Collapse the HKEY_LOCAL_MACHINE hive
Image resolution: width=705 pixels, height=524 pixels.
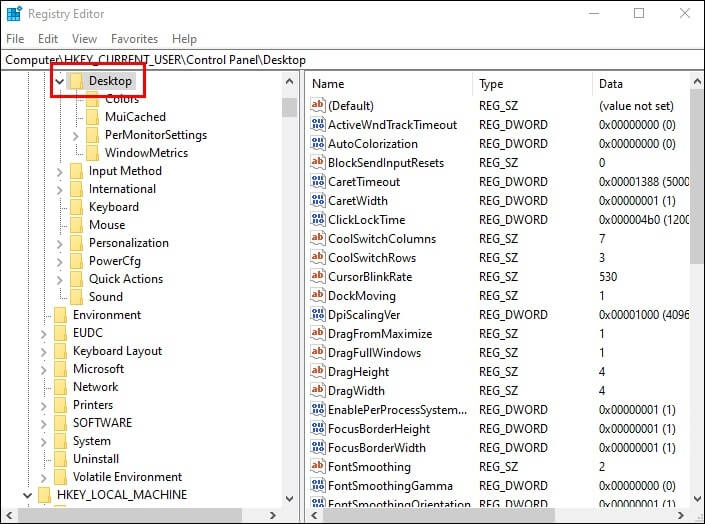pos(27,495)
